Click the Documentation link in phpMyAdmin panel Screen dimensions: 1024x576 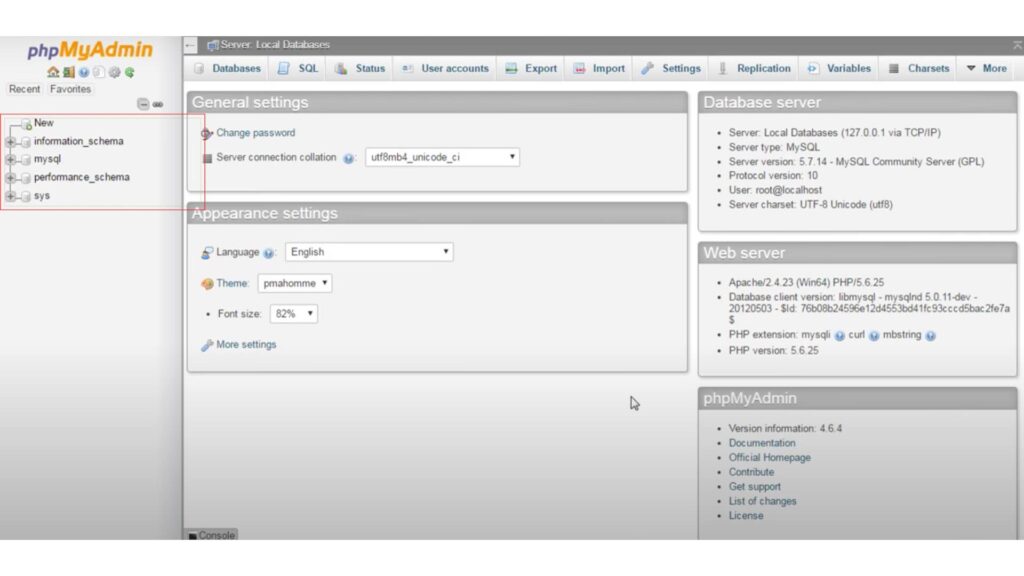761,443
